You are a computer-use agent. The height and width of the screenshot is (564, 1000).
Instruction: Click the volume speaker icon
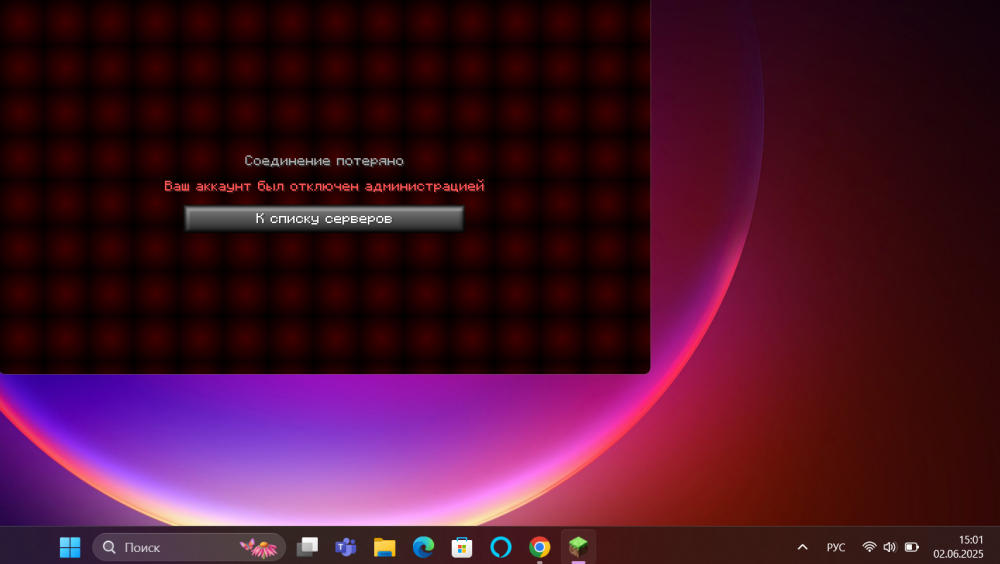tap(890, 547)
